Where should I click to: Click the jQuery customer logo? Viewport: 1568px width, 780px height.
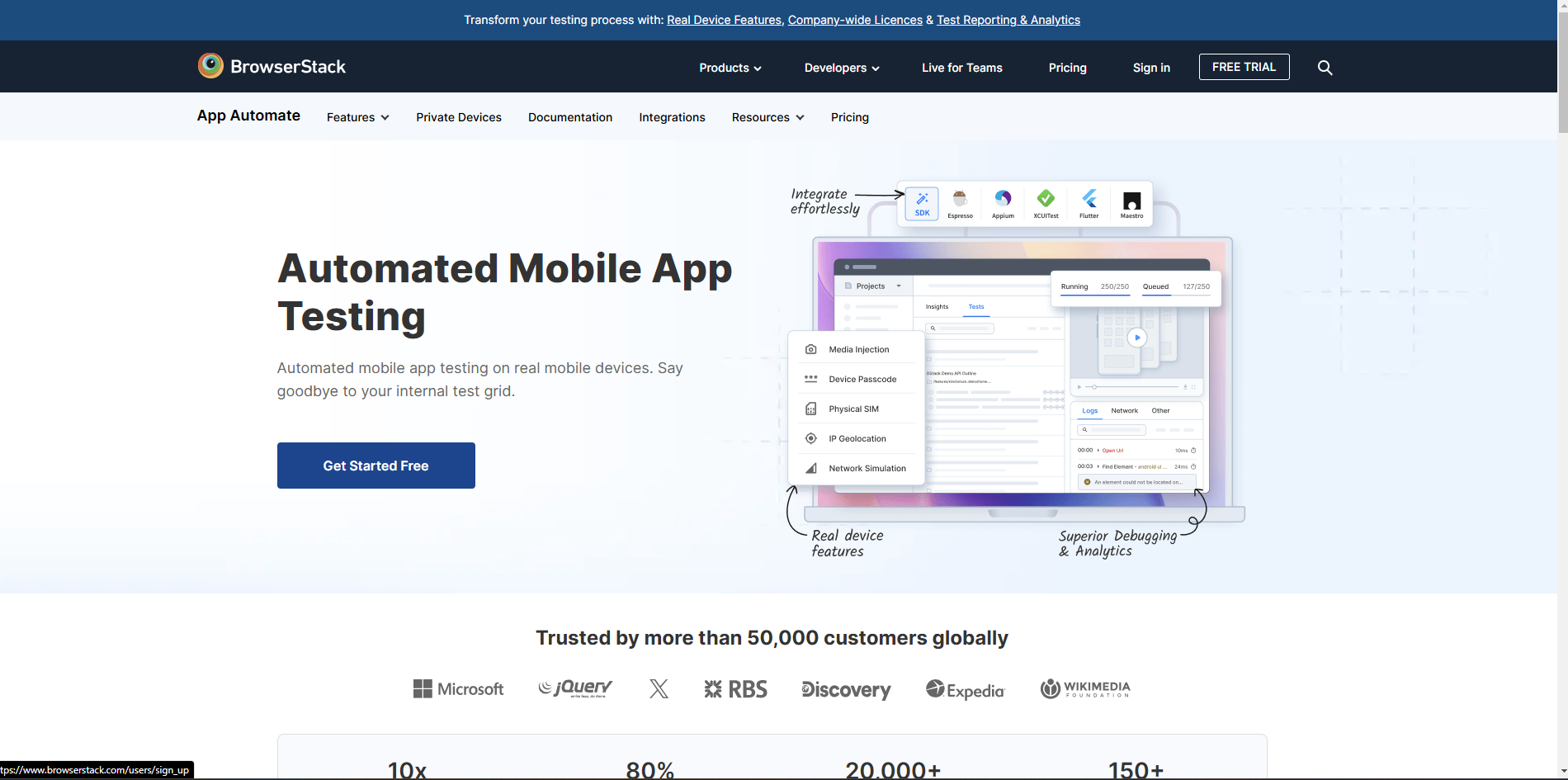coord(575,688)
